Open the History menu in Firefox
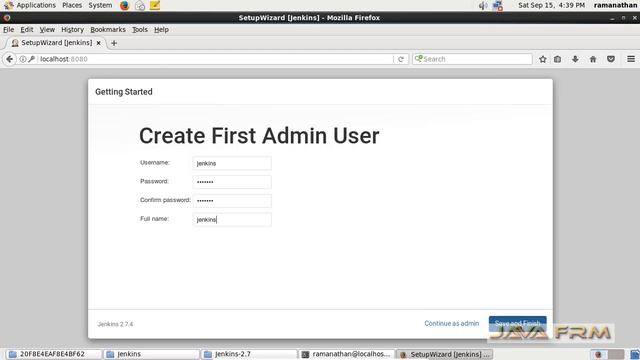 (x=72, y=30)
